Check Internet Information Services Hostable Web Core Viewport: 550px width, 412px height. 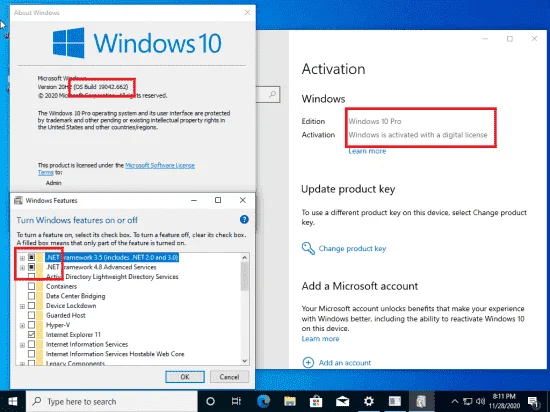pyautogui.click(x=31, y=354)
